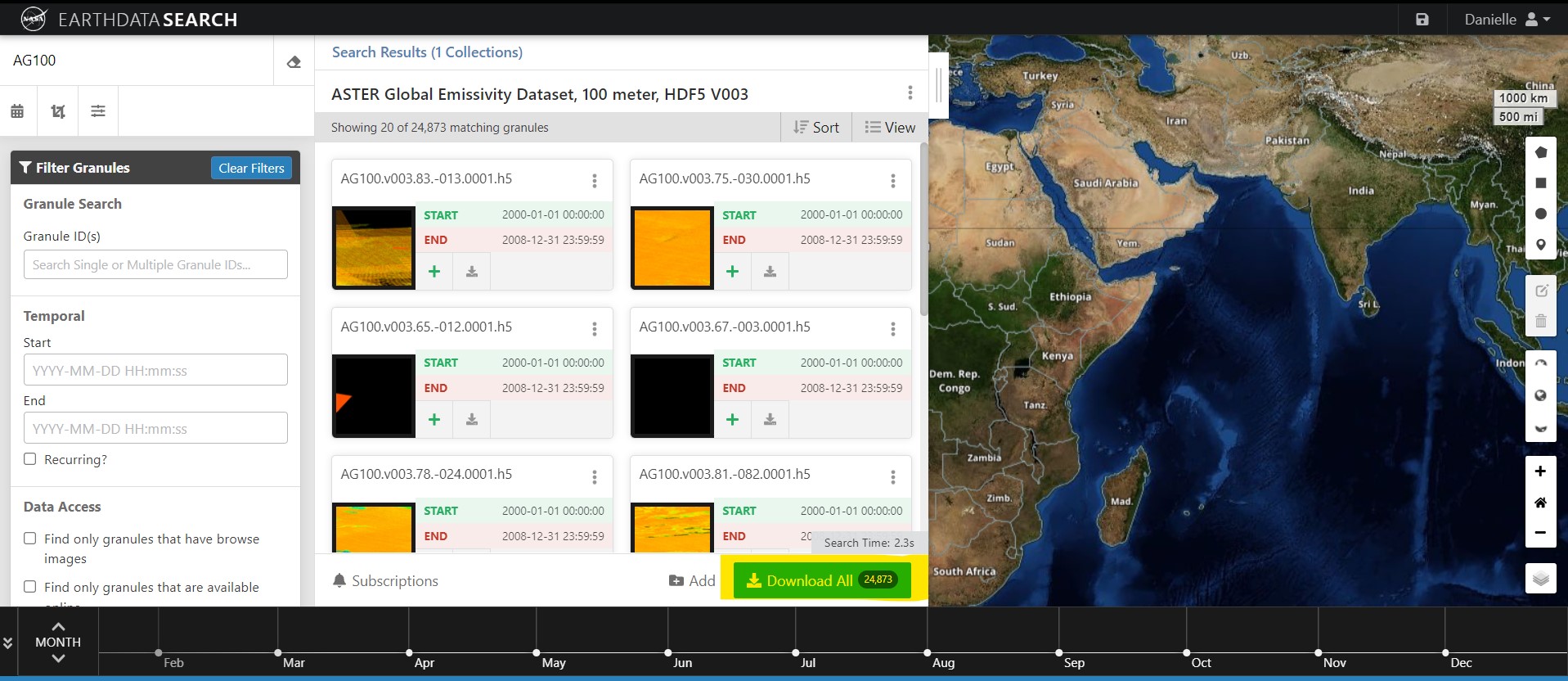Increase timeline zoom level above MONTH

(x=58, y=627)
